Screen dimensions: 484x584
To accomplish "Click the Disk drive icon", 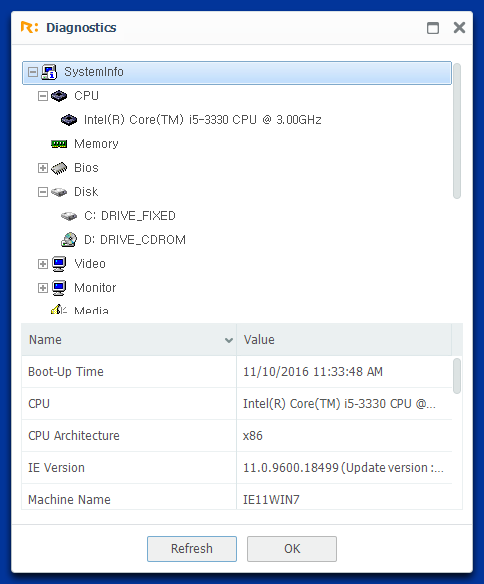I will [x=59, y=192].
